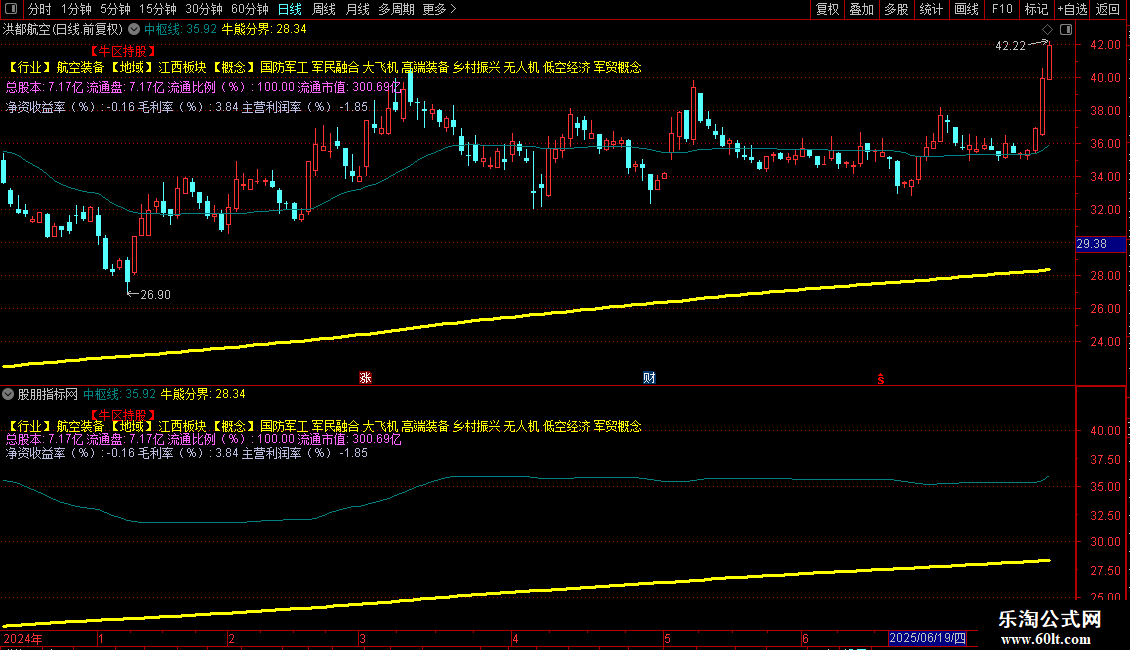The width and height of the screenshot is (1130, 650).
Task: Open the 多周期 multi-period view
Action: click(x=396, y=9)
